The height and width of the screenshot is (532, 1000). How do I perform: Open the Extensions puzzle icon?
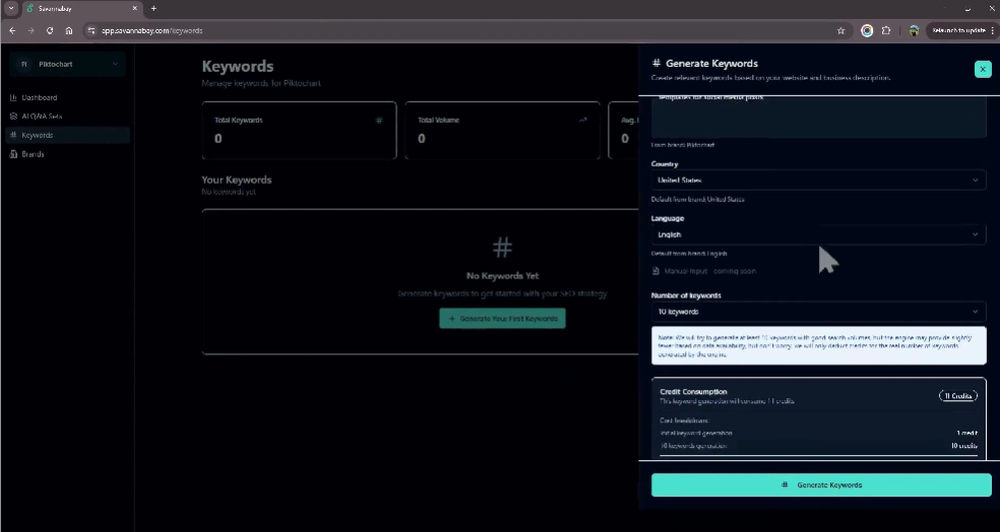click(886, 31)
